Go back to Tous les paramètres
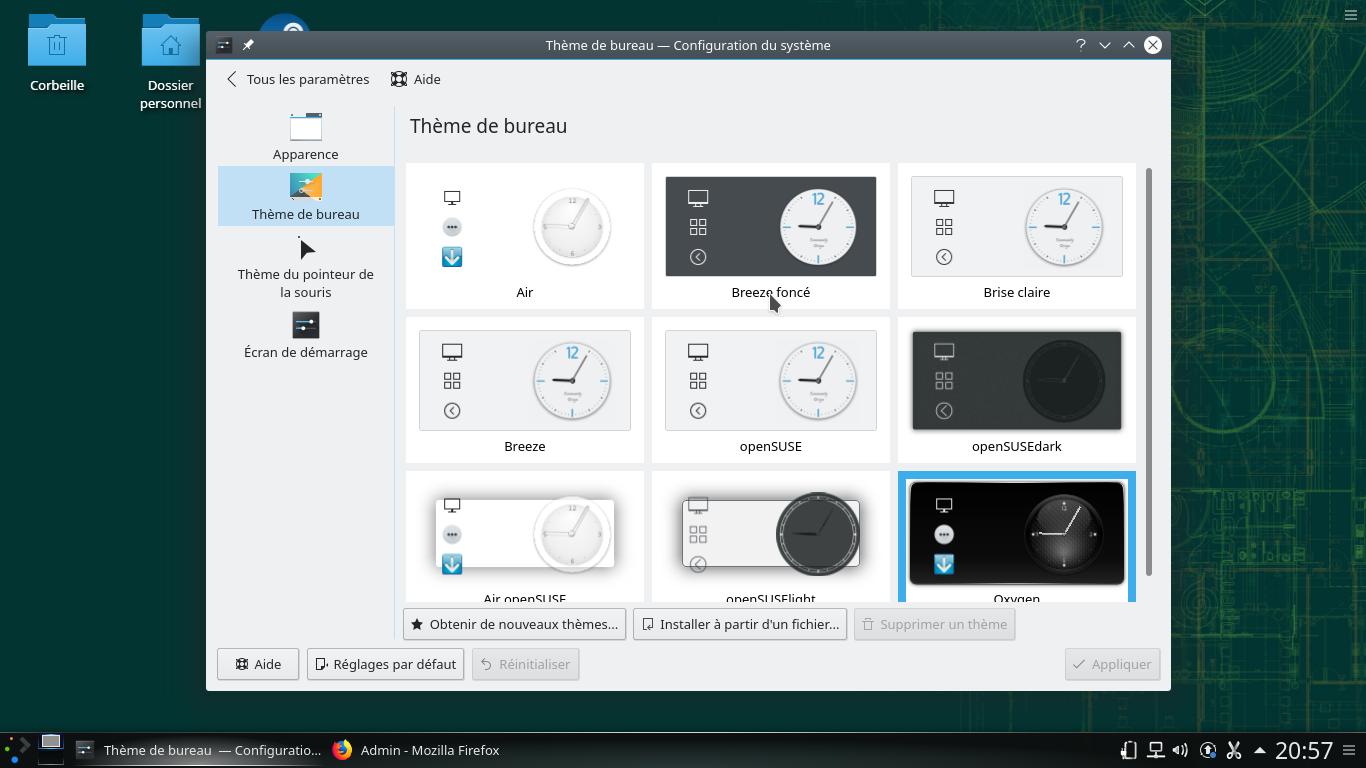The width and height of the screenshot is (1366, 768). click(297, 79)
